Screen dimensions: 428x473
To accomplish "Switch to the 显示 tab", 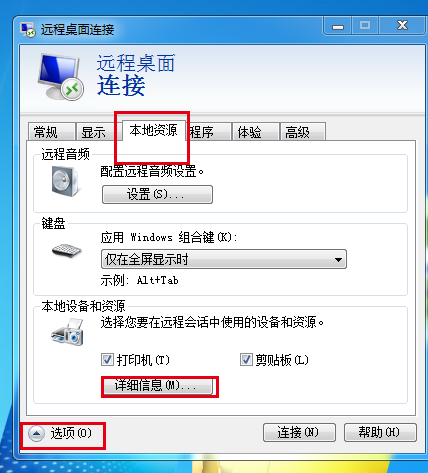I will click(x=94, y=132).
